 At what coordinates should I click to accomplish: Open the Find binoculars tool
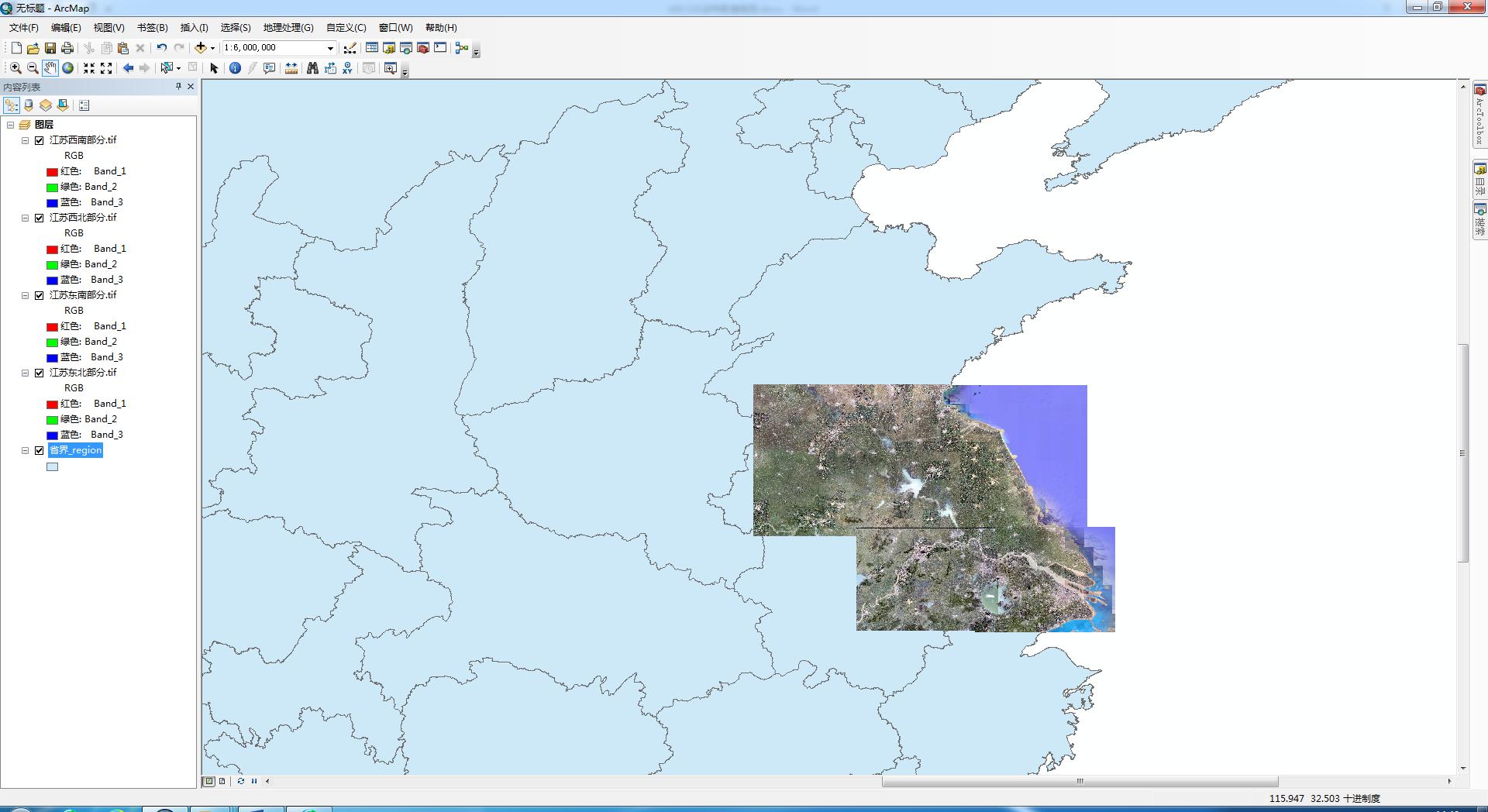(312, 68)
